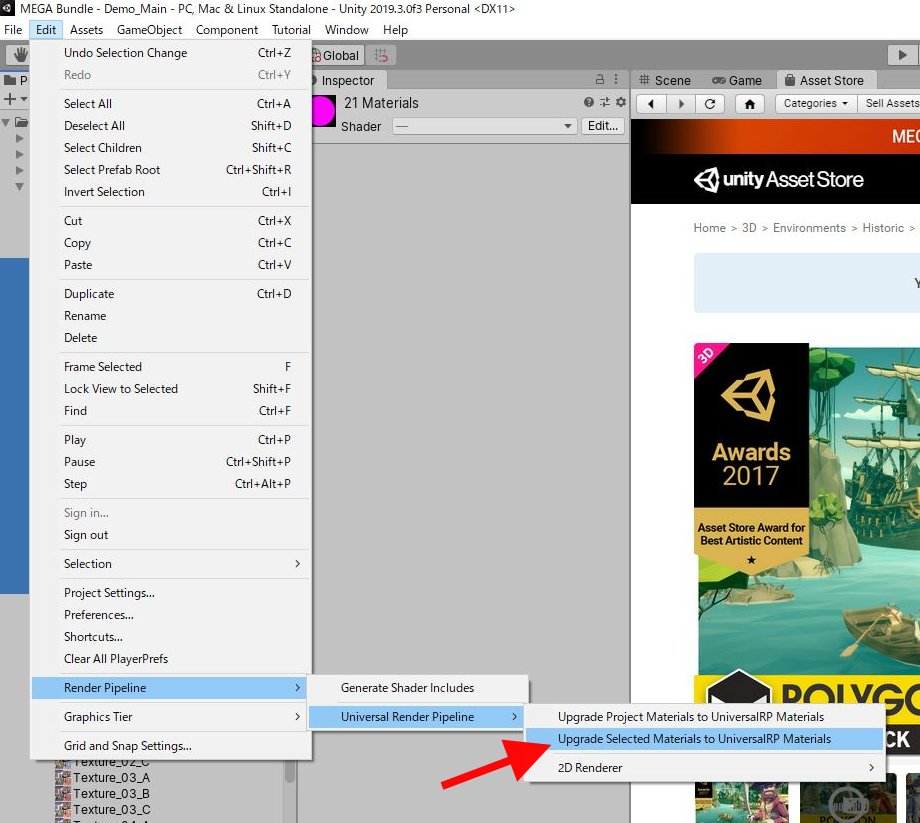Choose Select All from Edit menu
The image size is (920, 823).
171,104
